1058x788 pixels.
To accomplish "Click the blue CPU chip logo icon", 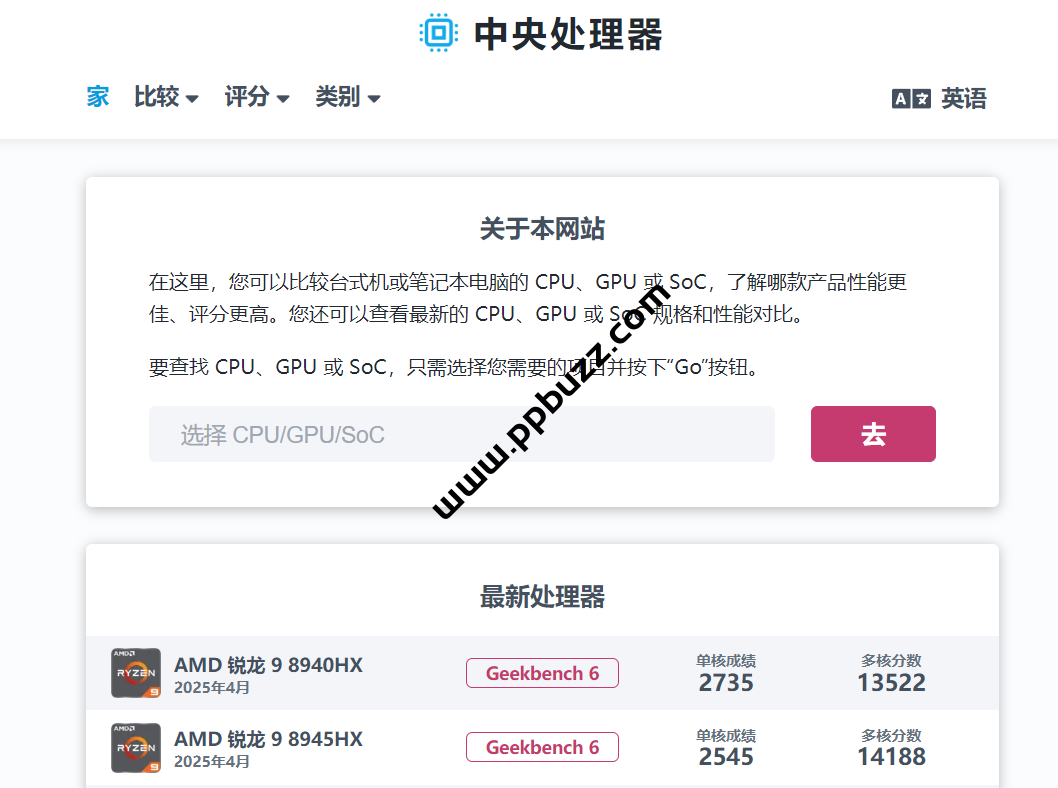I will click(x=439, y=32).
